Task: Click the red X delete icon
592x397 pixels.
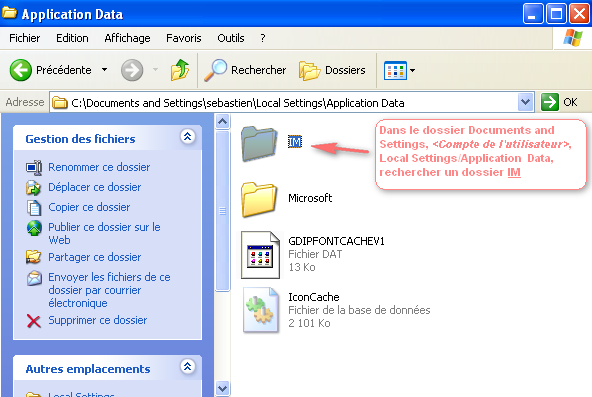Action: click(34, 321)
